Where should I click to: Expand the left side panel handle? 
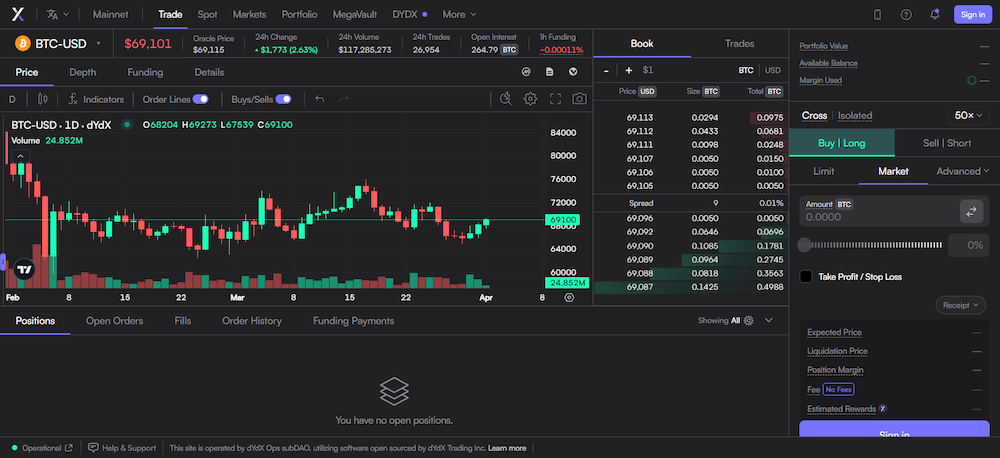click(x=3, y=262)
